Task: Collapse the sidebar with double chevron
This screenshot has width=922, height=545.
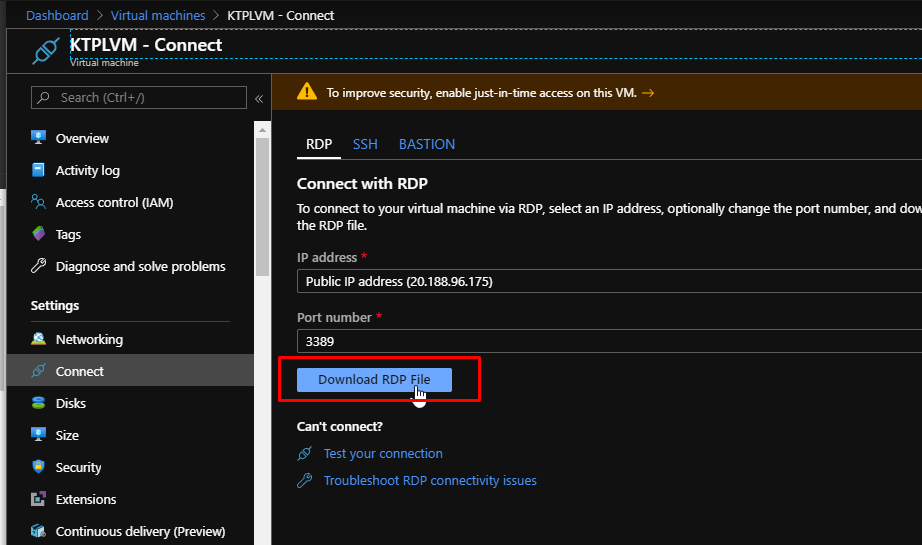Action: pos(259,99)
